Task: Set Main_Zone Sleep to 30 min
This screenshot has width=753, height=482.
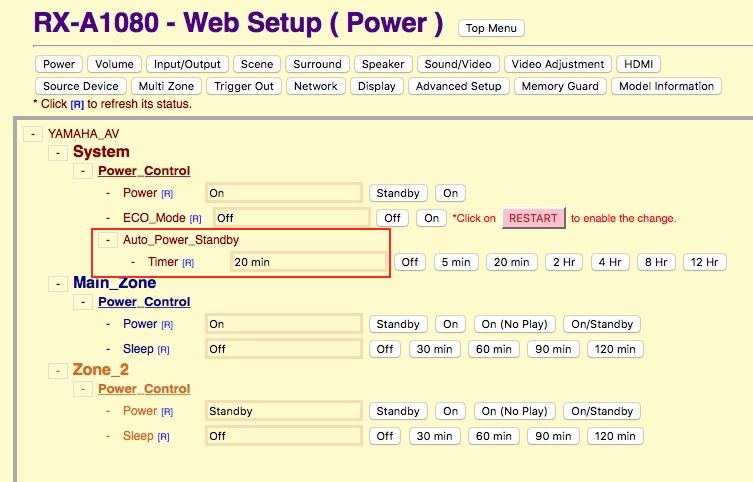Action: pyautogui.click(x=435, y=349)
